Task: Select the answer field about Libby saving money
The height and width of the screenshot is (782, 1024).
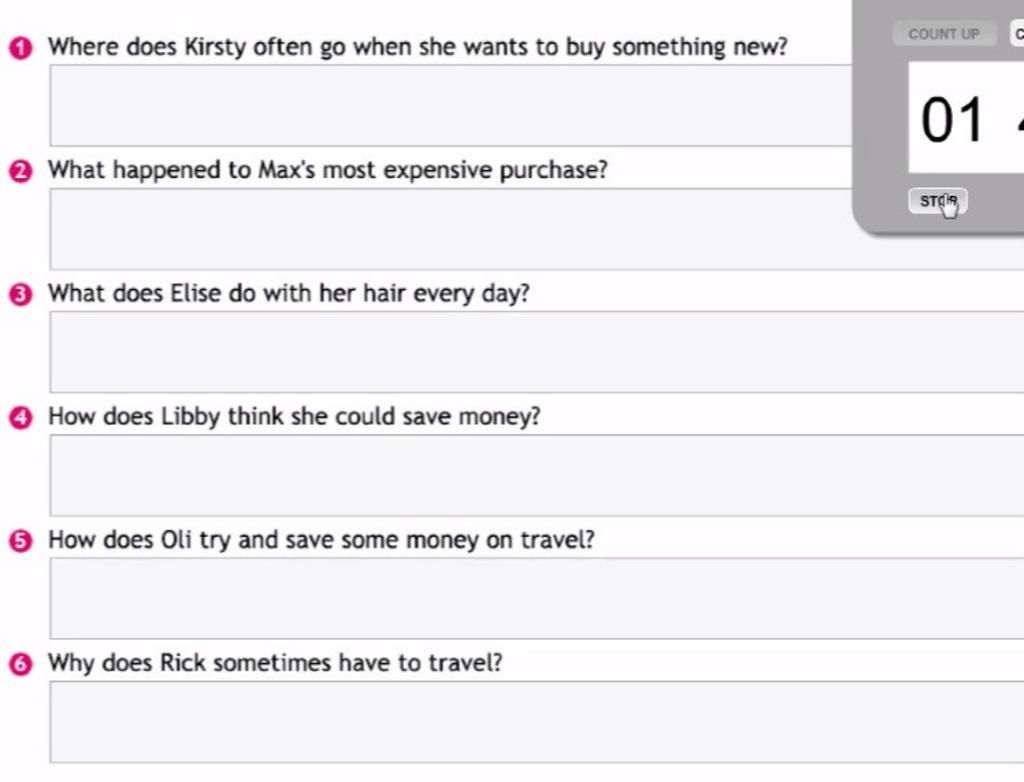Action: click(537, 475)
